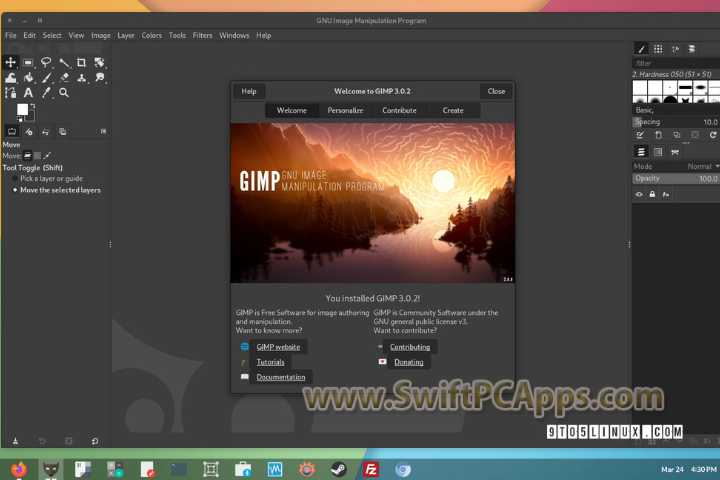Edit the selected brush icon
This screenshot has width=720, height=480.
[640, 135]
